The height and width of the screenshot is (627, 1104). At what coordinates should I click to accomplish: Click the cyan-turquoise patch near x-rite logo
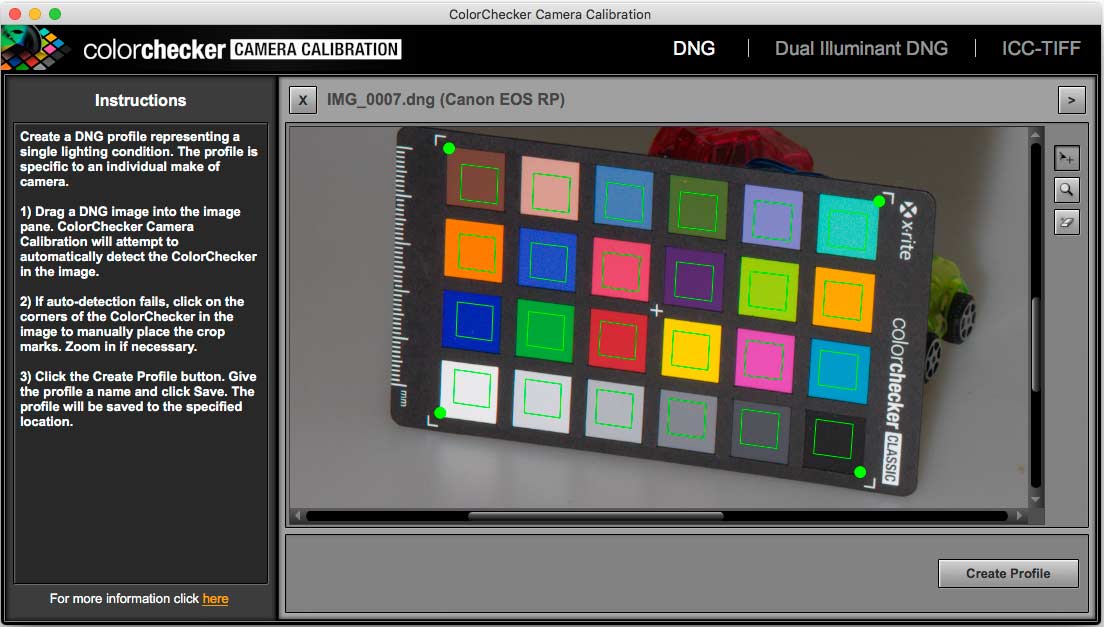tap(848, 228)
